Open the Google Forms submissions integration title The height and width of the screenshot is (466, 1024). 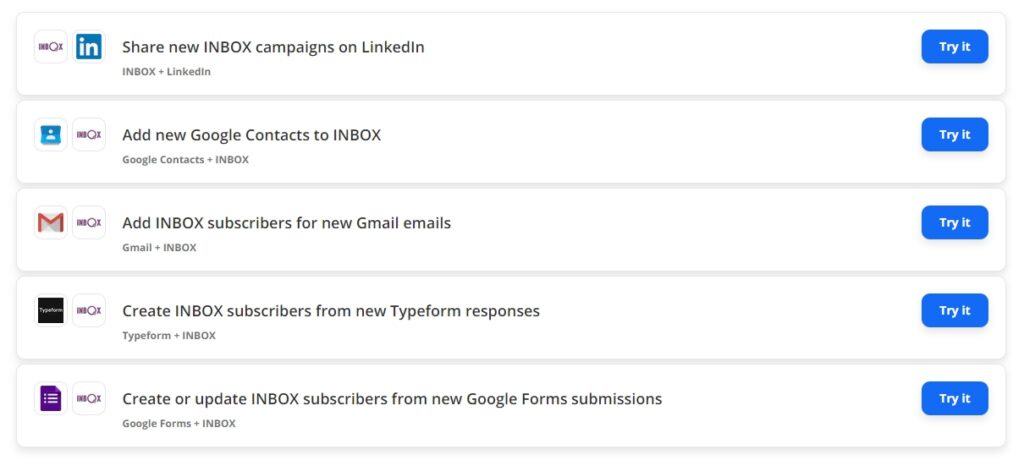[x=391, y=399]
